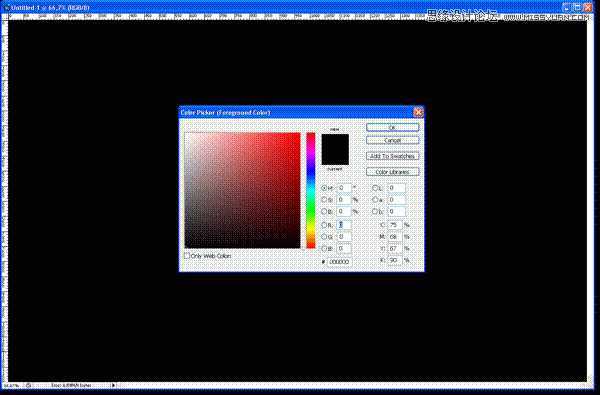
Task: Click the Lab a value field
Action: [x=396, y=199]
